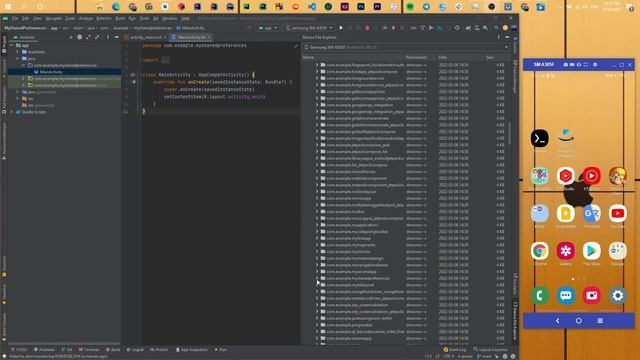Click the locate target icon in Project panel
640x360 pixels.
[80, 37]
